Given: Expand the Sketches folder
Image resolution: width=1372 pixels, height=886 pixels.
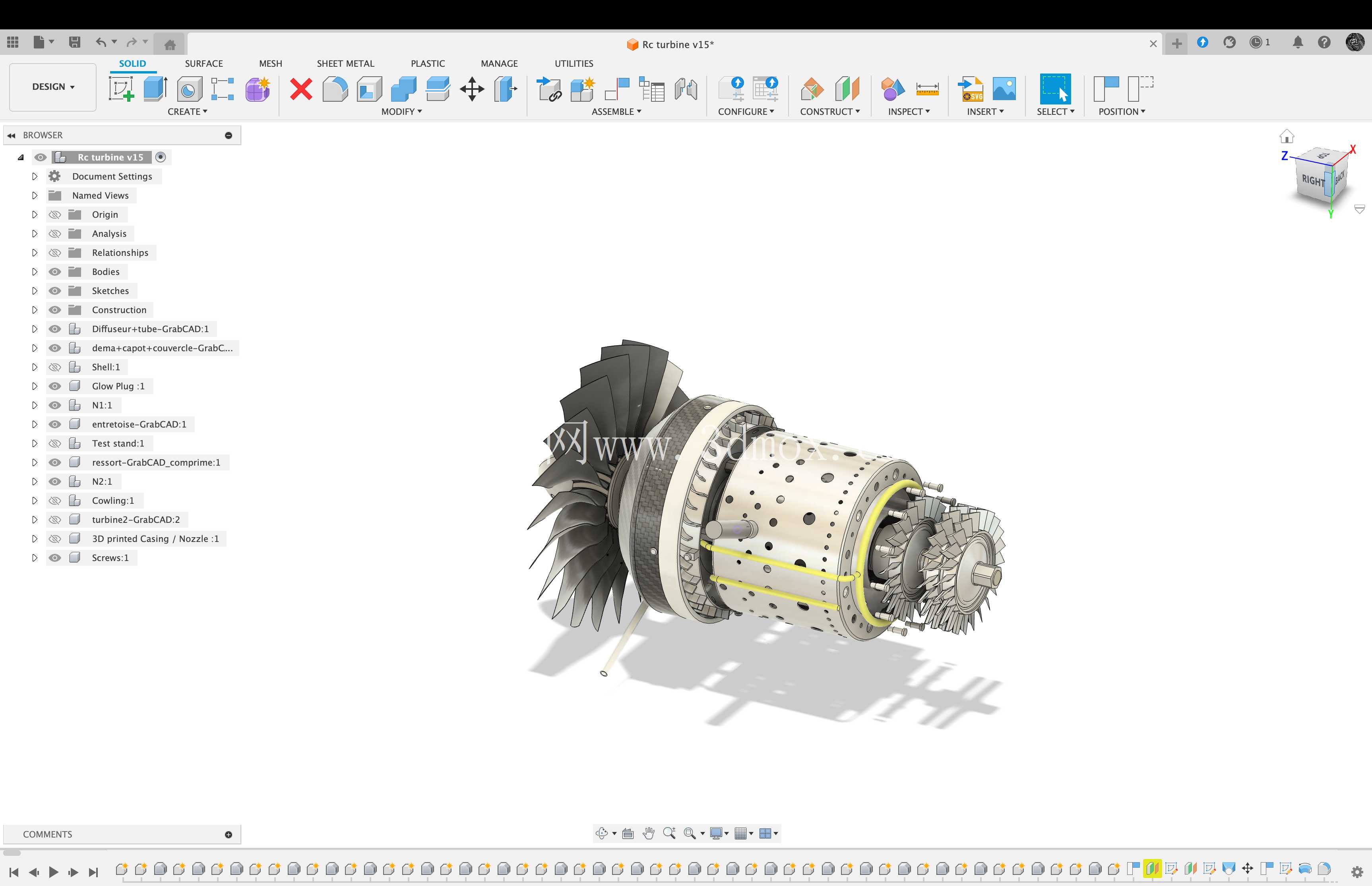Looking at the screenshot, I should (x=35, y=290).
